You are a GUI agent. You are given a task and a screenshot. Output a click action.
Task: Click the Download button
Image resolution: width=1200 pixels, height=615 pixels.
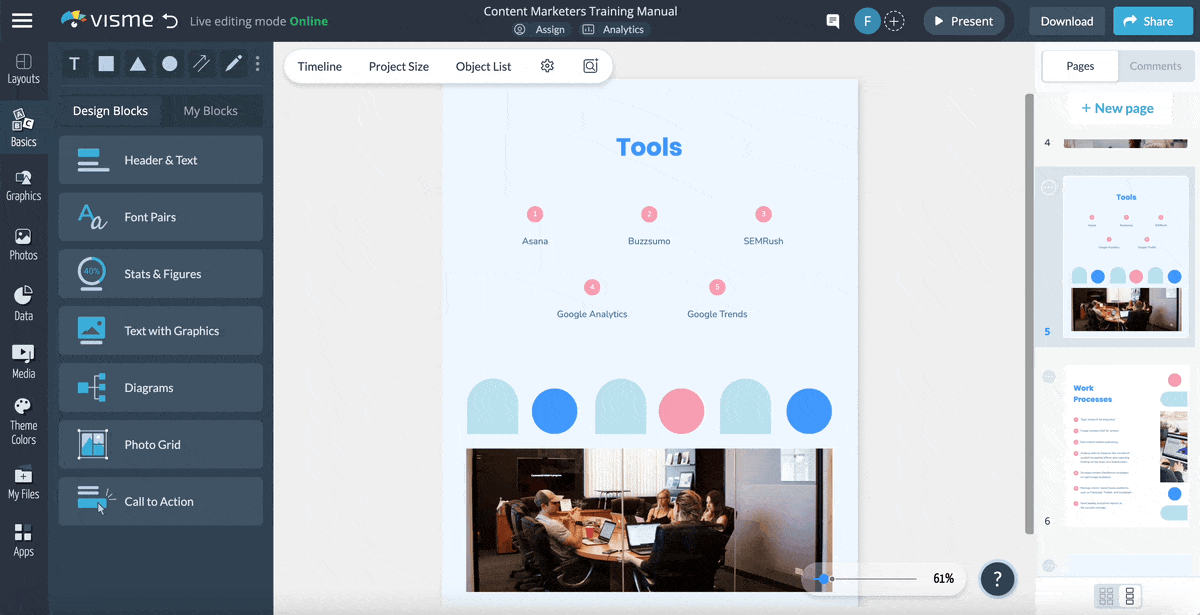tap(1066, 21)
